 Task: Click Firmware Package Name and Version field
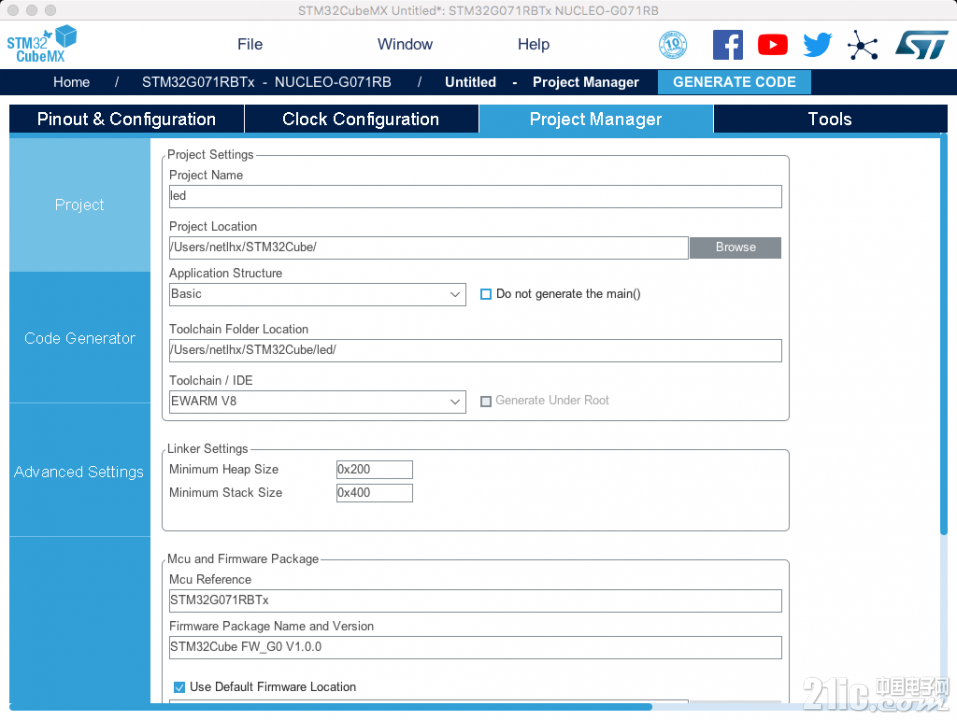click(475, 647)
